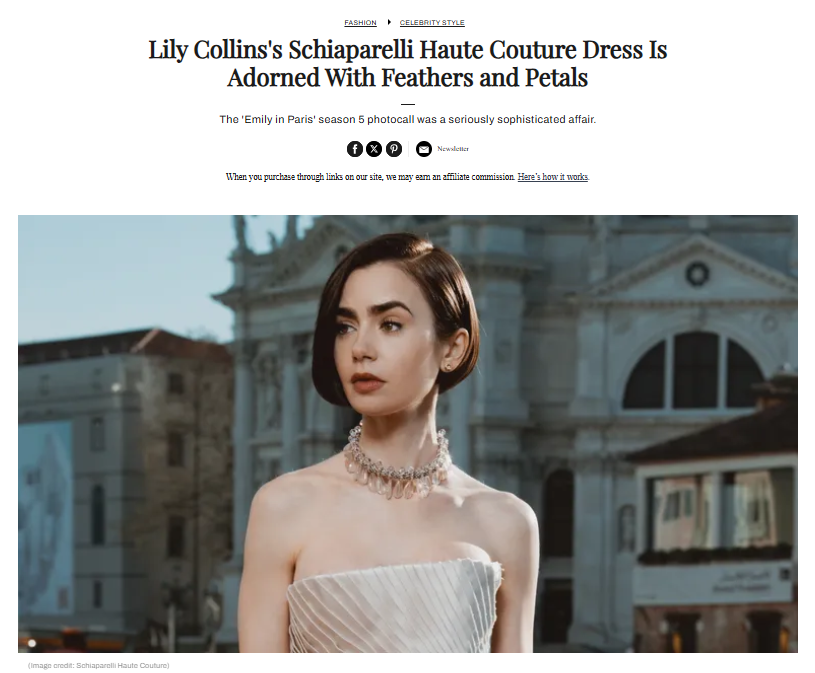Click the newsletter envelope icon
This screenshot has height=673, width=815.
pyautogui.click(x=424, y=149)
